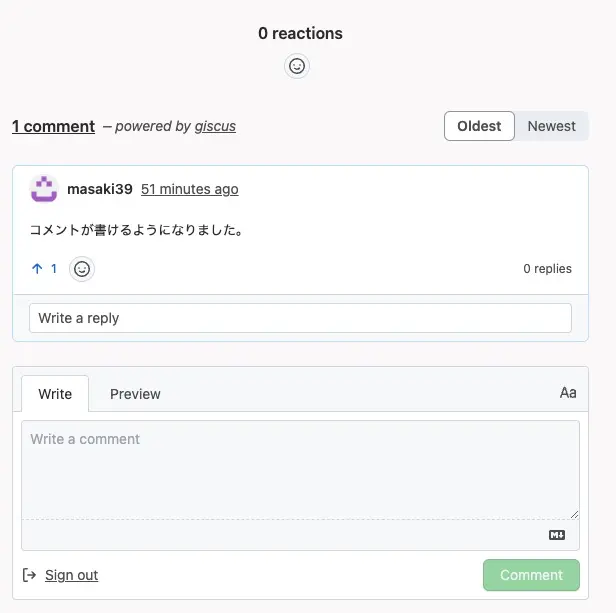Screen dimensions: 616x613
Task: Open the giscus link
Action: point(215,126)
